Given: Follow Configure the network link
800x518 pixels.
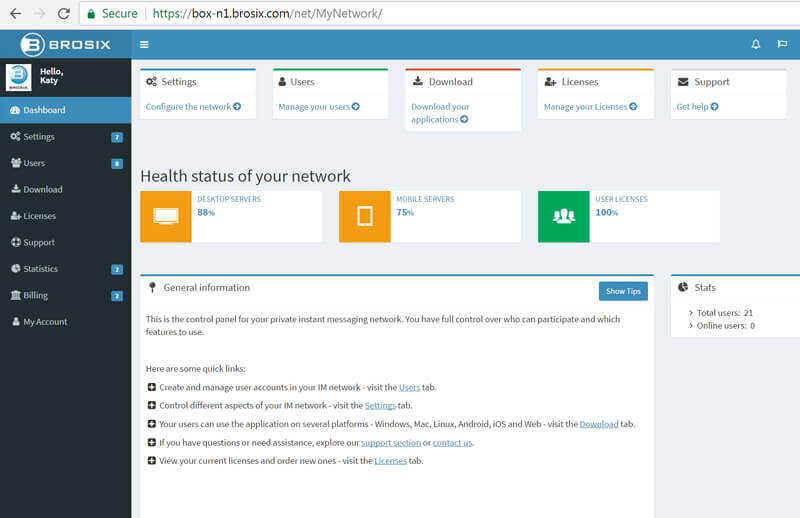Looking at the screenshot, I should 193,107.
